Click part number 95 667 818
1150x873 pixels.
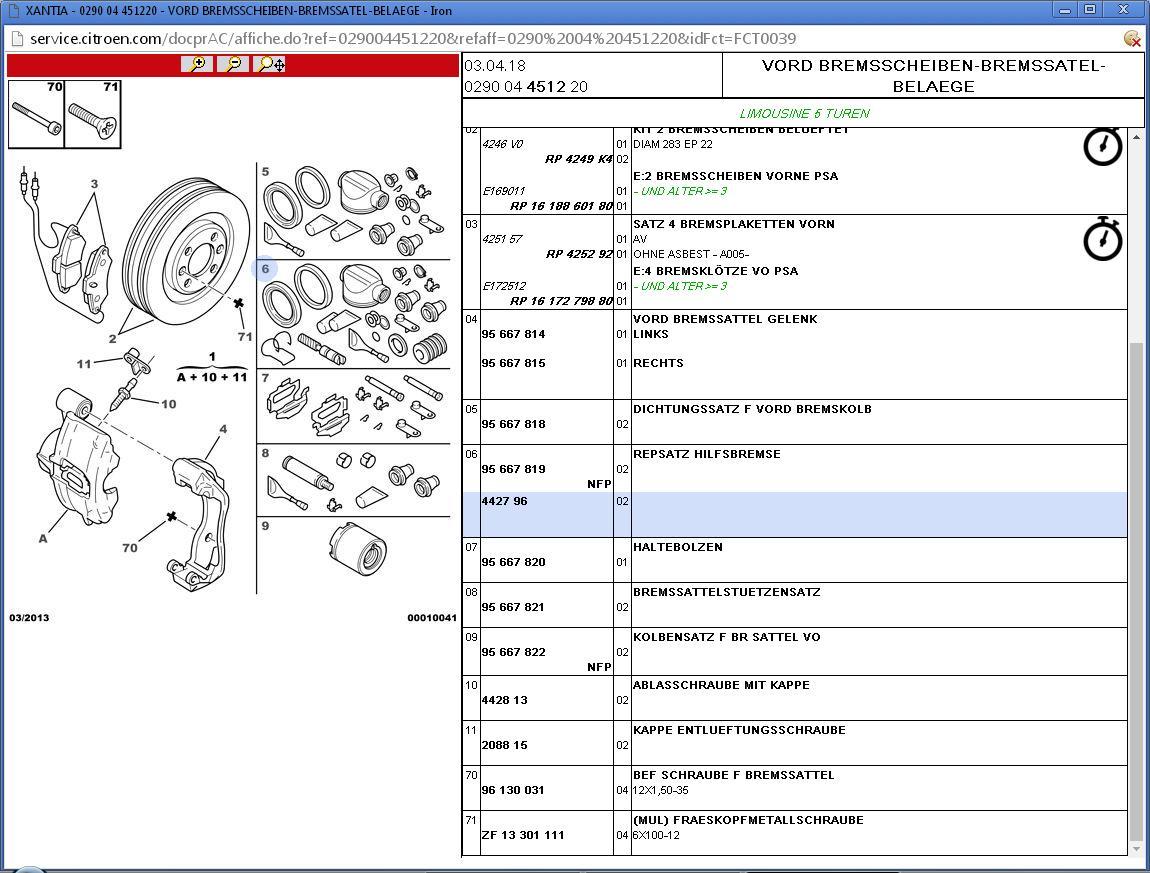(513, 424)
